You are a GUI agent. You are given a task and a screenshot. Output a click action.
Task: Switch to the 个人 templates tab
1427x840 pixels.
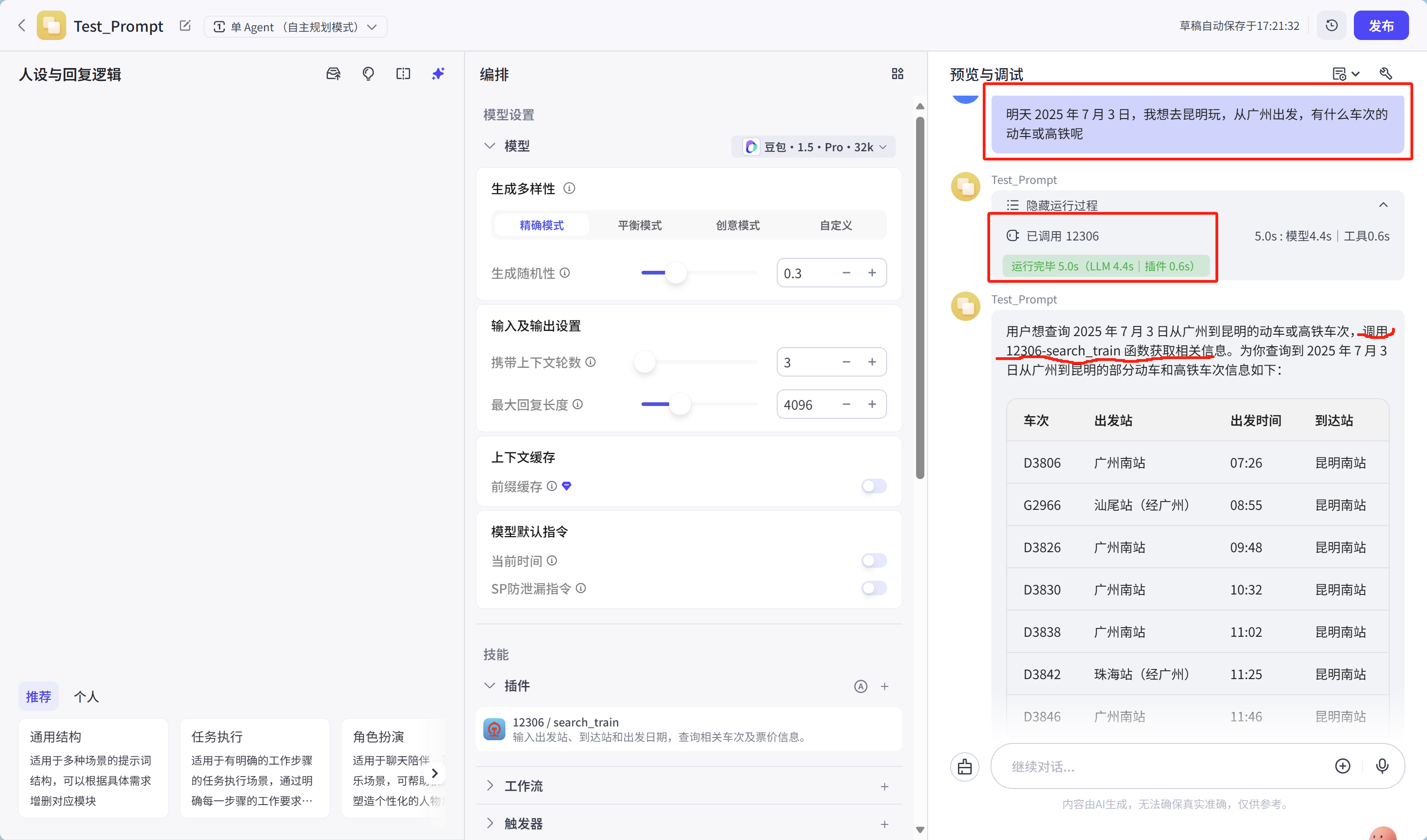(x=86, y=697)
